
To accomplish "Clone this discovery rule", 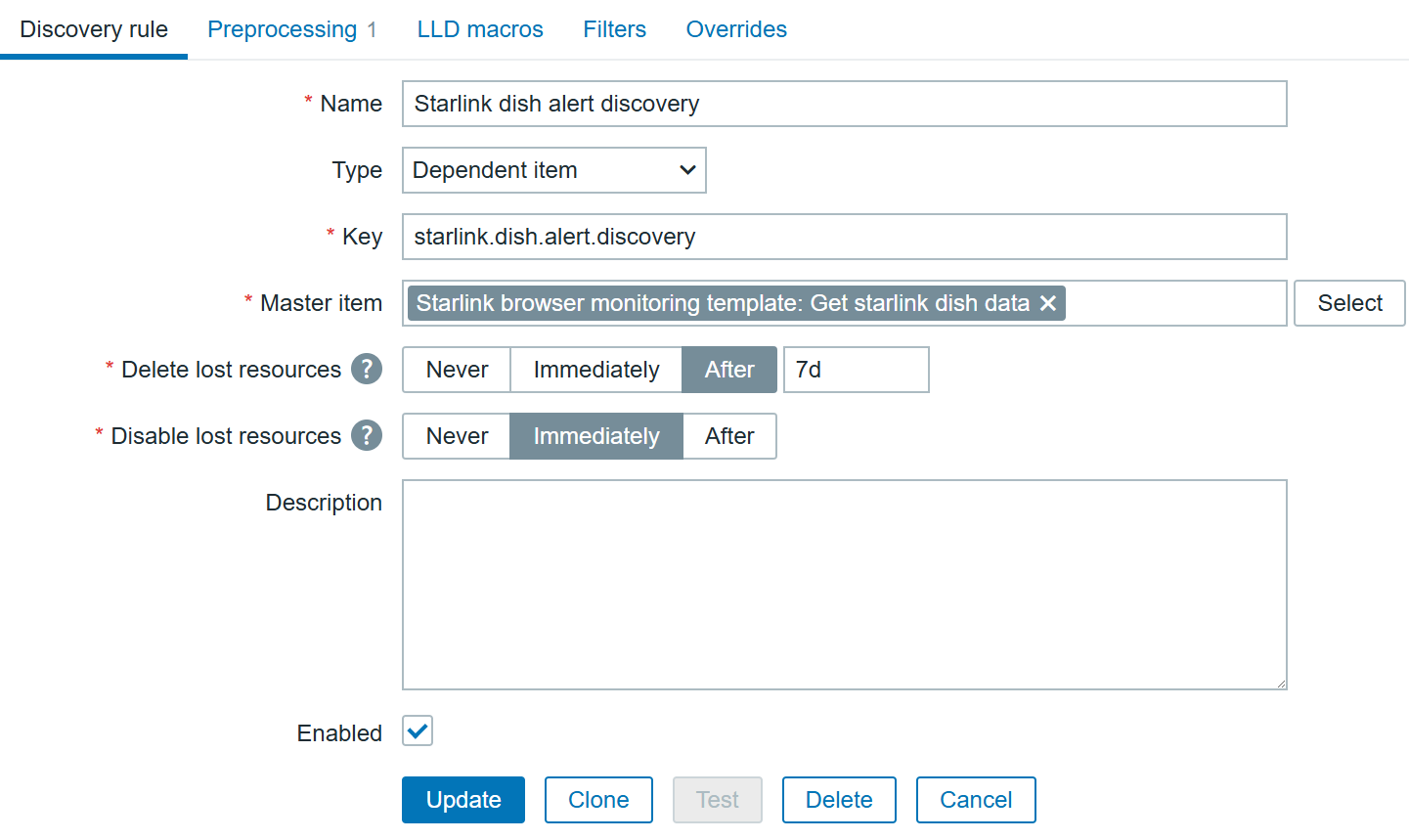I will pyautogui.click(x=598, y=800).
